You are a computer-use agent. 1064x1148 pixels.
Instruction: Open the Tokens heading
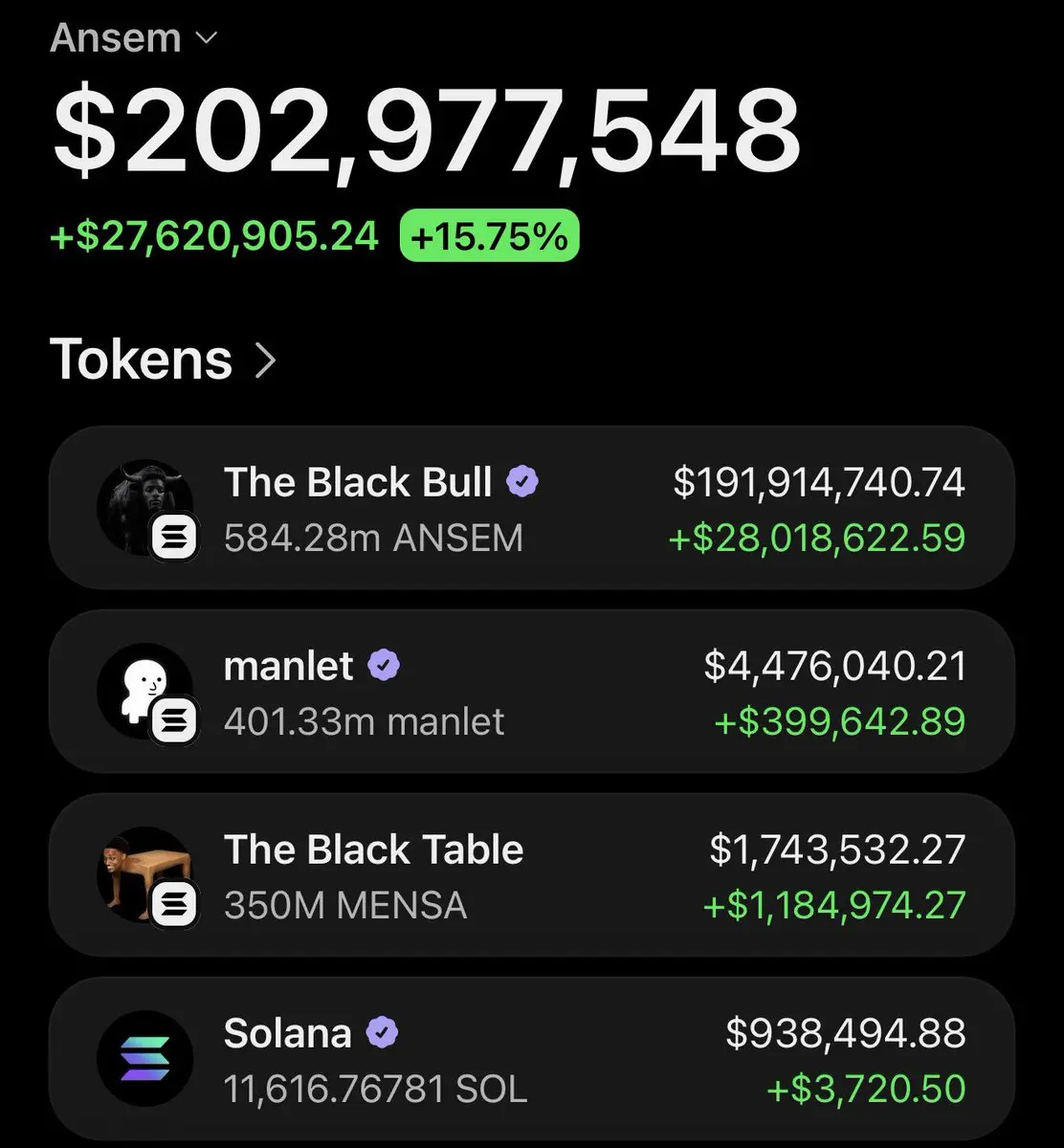(x=142, y=360)
